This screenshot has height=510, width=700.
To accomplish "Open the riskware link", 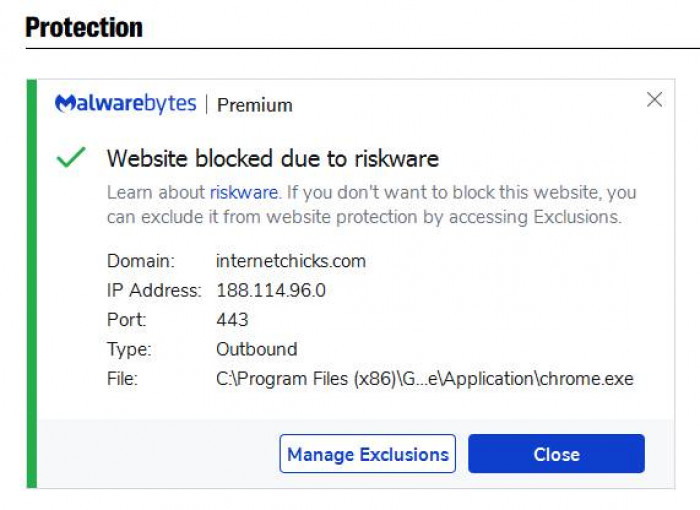I will [x=242, y=192].
